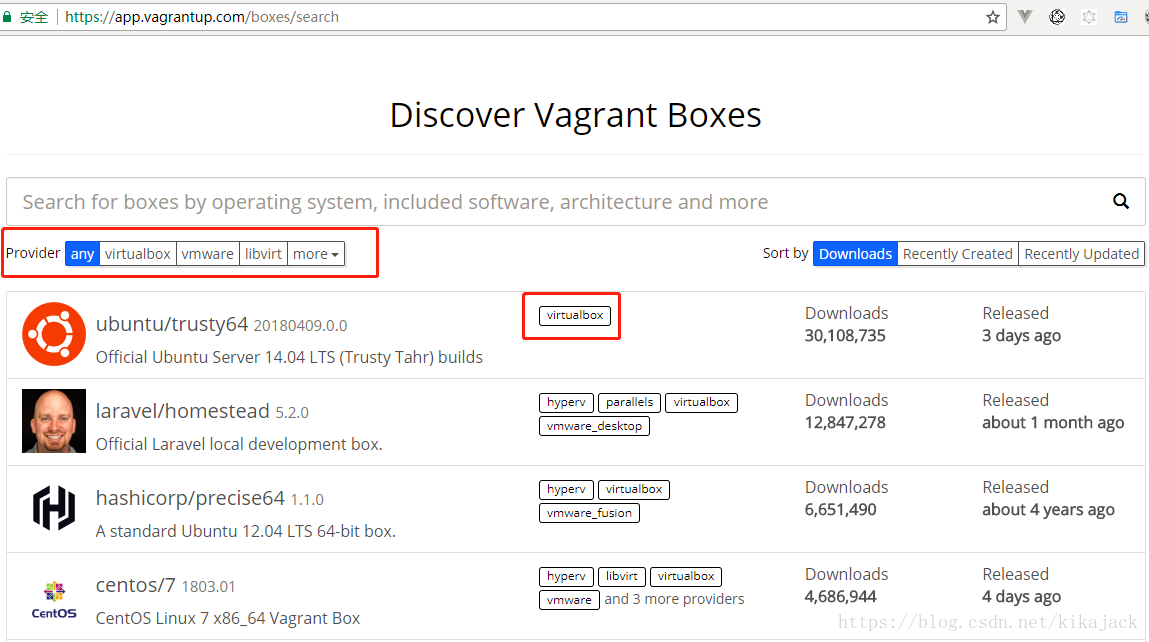
Task: Click hyperv tag on laravel/homestead
Action: 566,402
